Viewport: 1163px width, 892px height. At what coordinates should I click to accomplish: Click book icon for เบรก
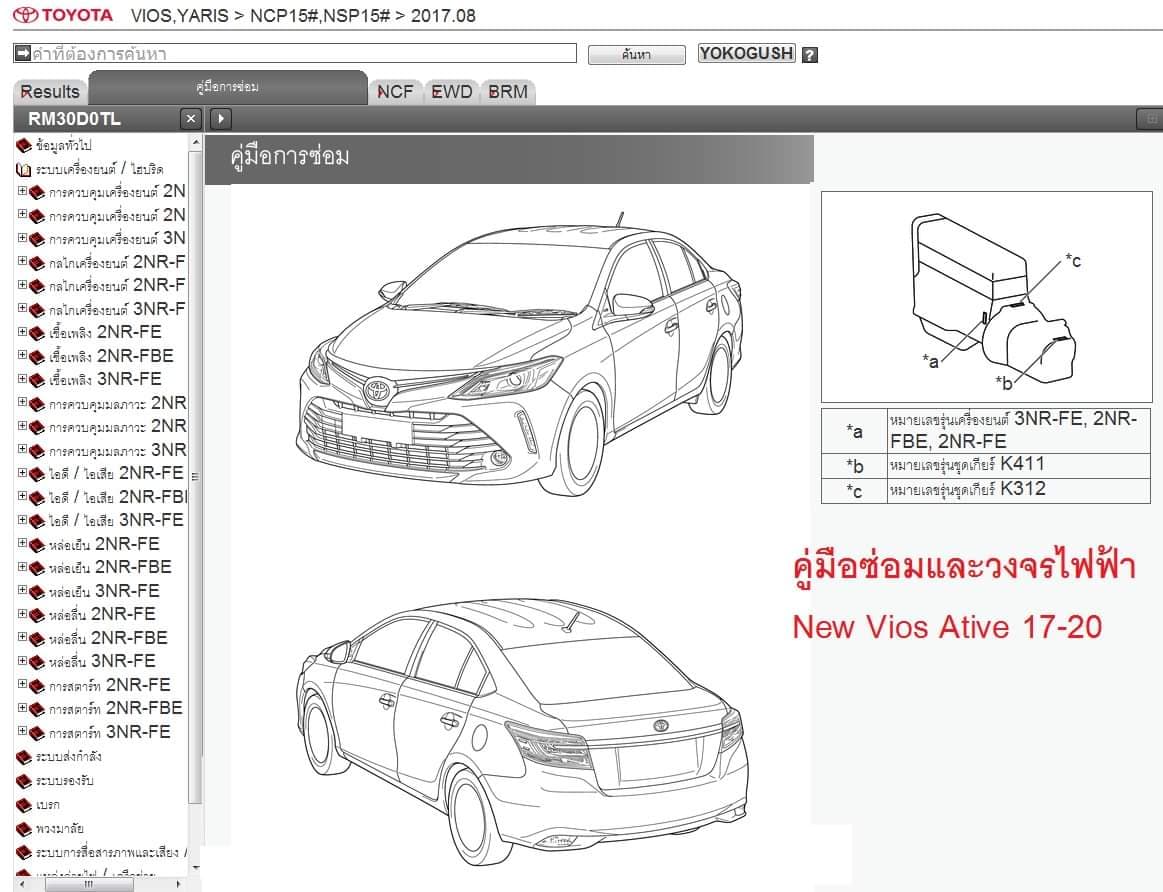pos(24,805)
